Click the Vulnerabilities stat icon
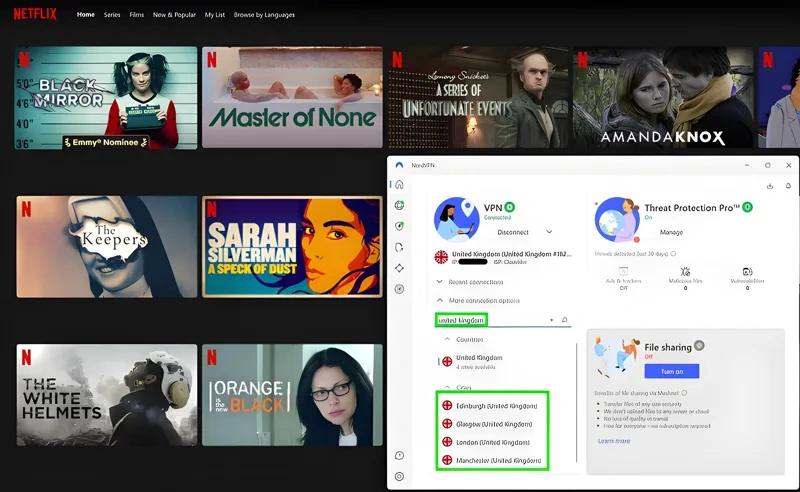 tap(747, 271)
